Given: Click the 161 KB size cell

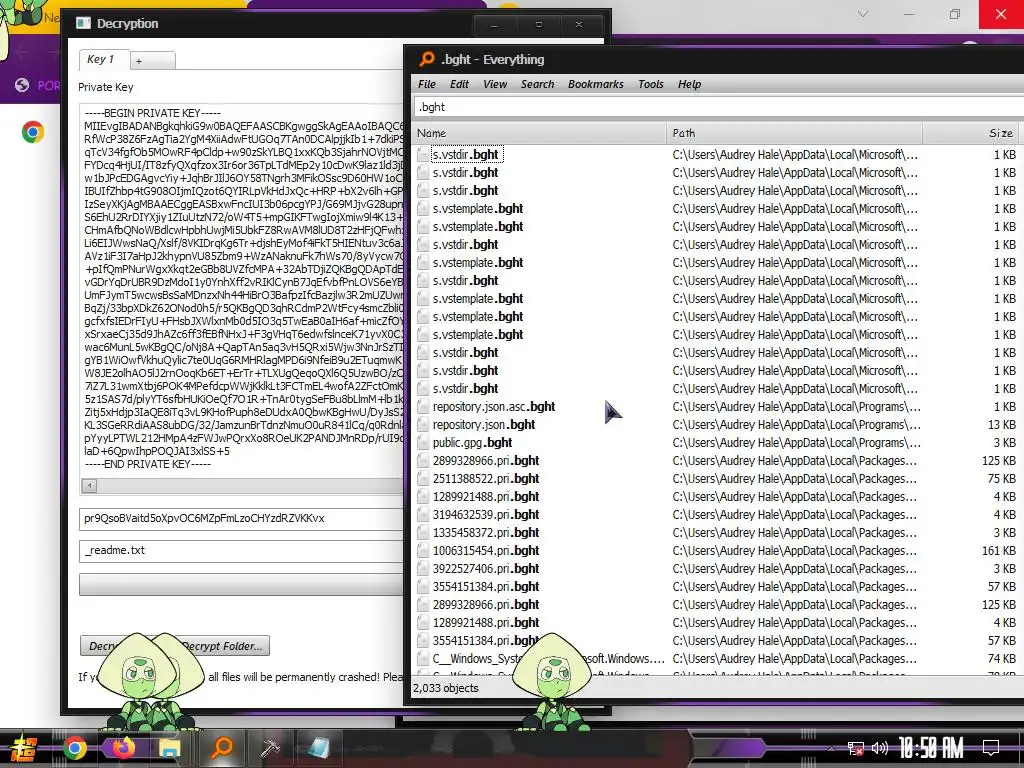Looking at the screenshot, I should pyautogui.click(x=999, y=551).
